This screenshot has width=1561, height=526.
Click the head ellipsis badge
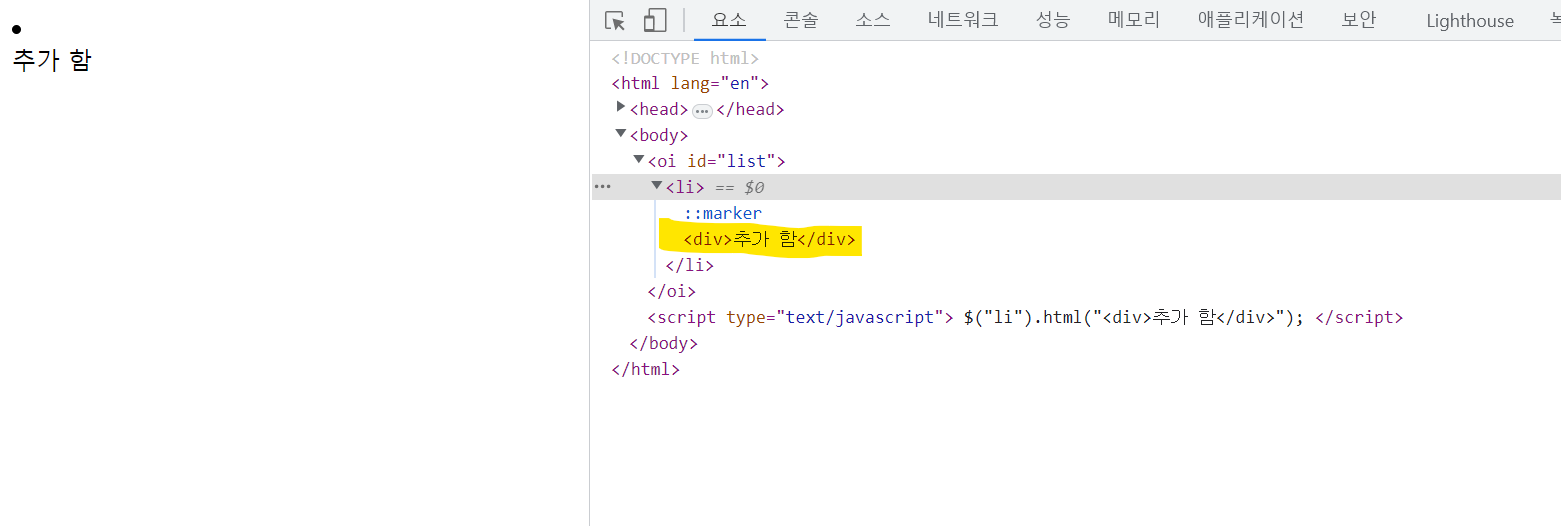[x=702, y=111]
